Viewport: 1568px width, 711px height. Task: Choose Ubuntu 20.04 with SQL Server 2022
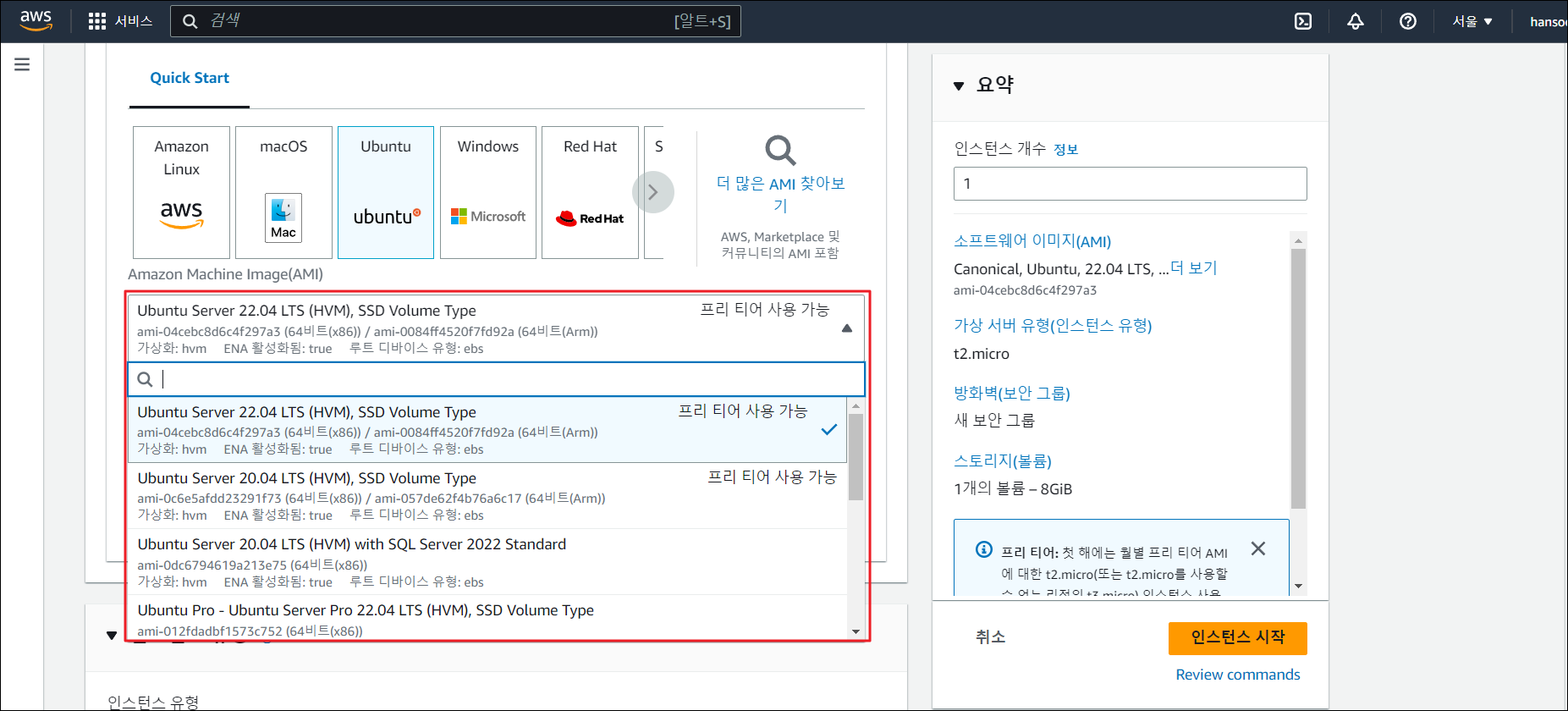(x=487, y=562)
